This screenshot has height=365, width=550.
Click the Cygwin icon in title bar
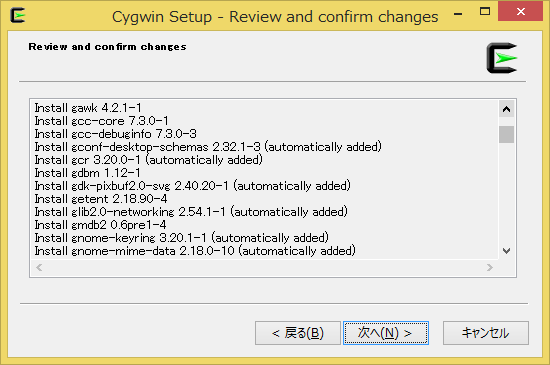point(18,15)
